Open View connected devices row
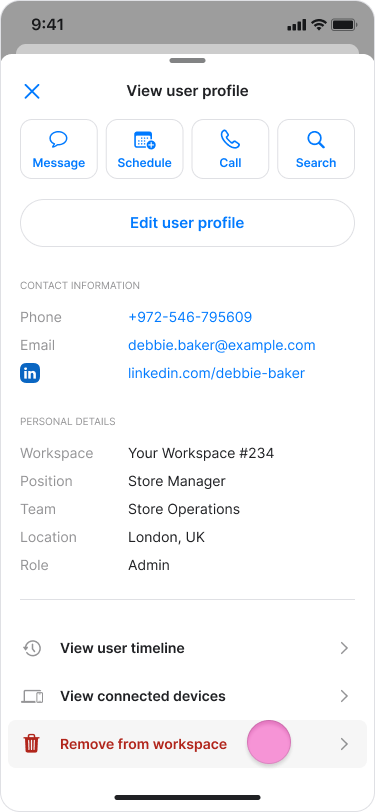 (188, 696)
